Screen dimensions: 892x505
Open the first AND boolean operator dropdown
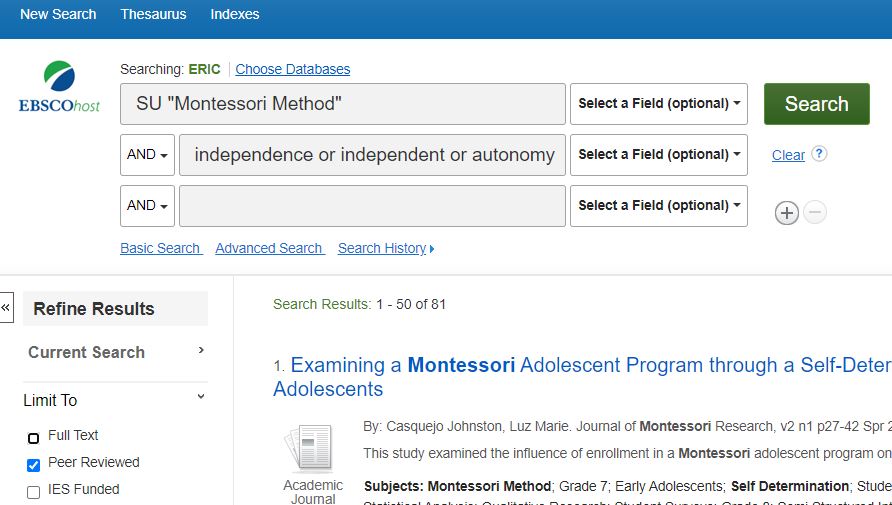pos(147,155)
